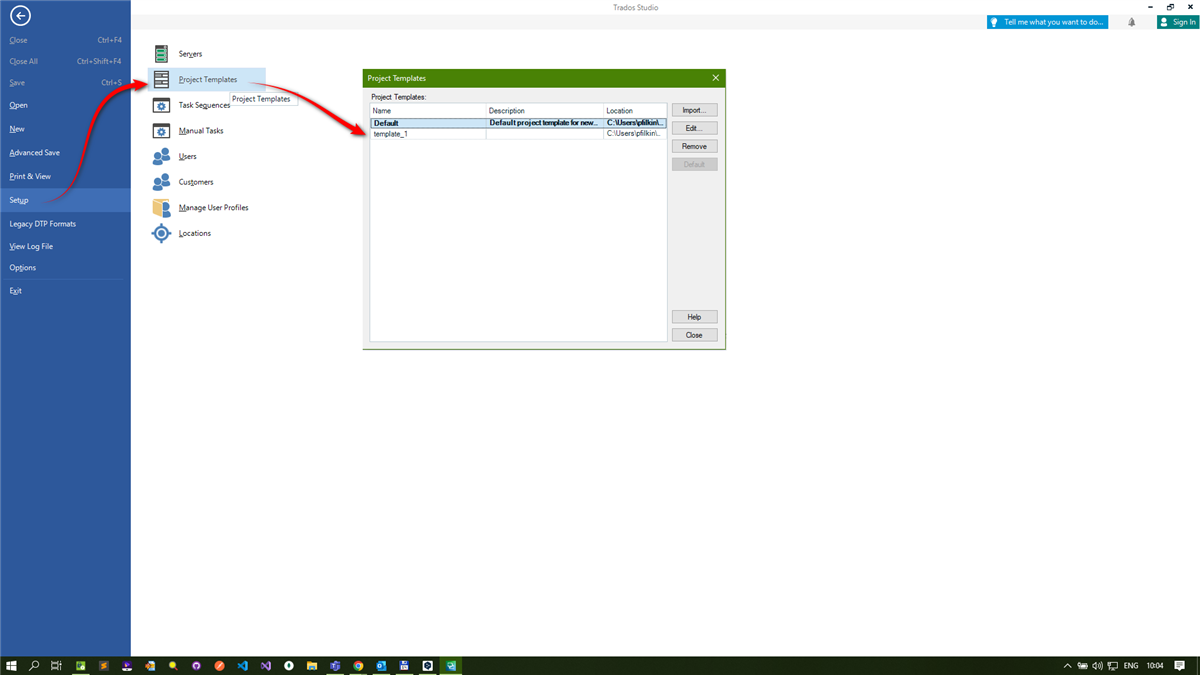The height and width of the screenshot is (675, 1200).
Task: Click the template_1 location path cell
Action: click(635, 133)
